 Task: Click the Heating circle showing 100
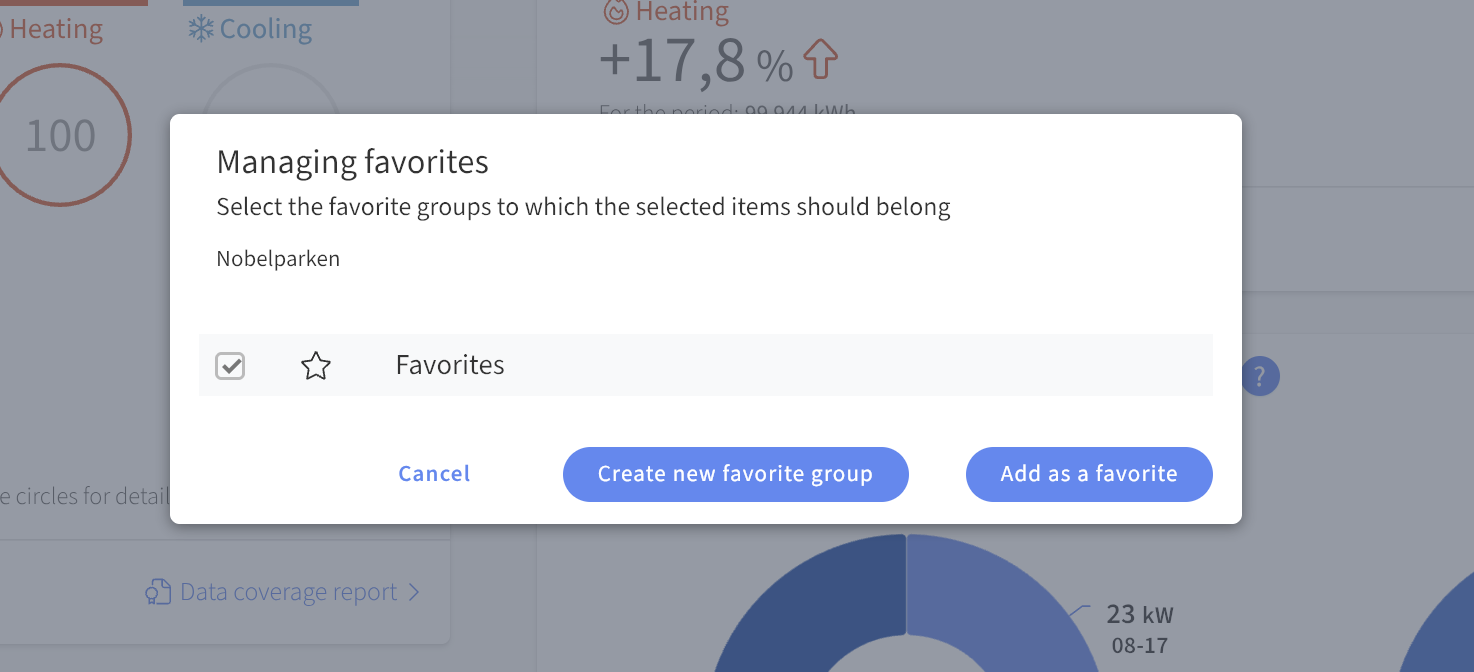[61, 136]
